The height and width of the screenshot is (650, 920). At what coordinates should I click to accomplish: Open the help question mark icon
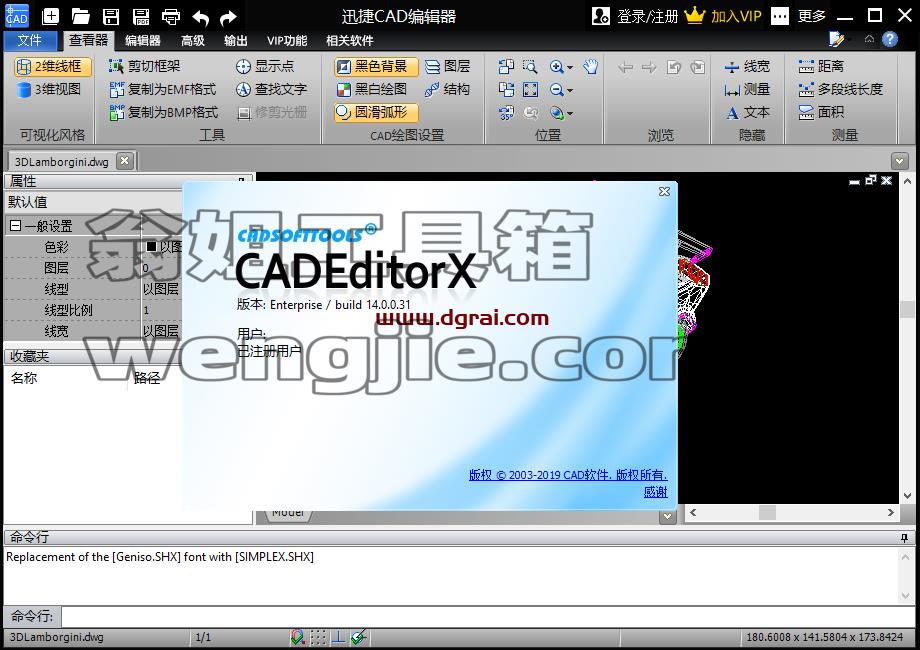890,39
